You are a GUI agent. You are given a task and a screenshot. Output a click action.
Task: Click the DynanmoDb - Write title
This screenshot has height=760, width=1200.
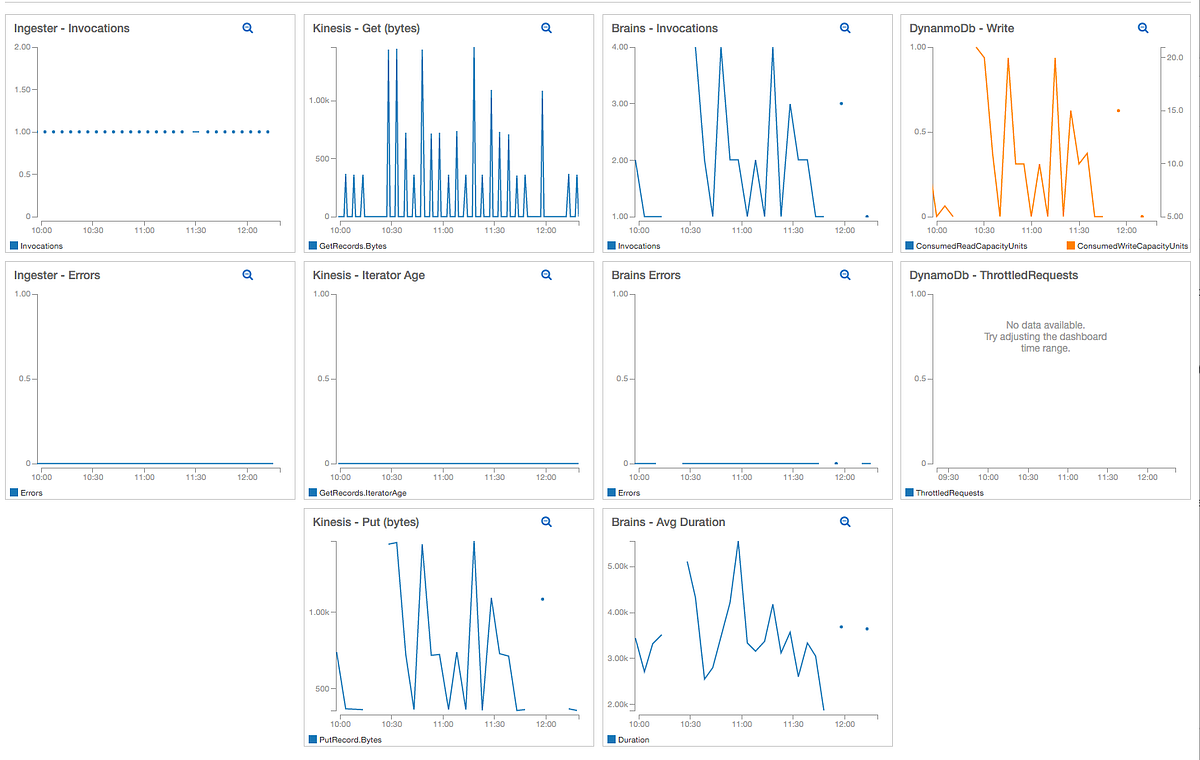point(962,29)
